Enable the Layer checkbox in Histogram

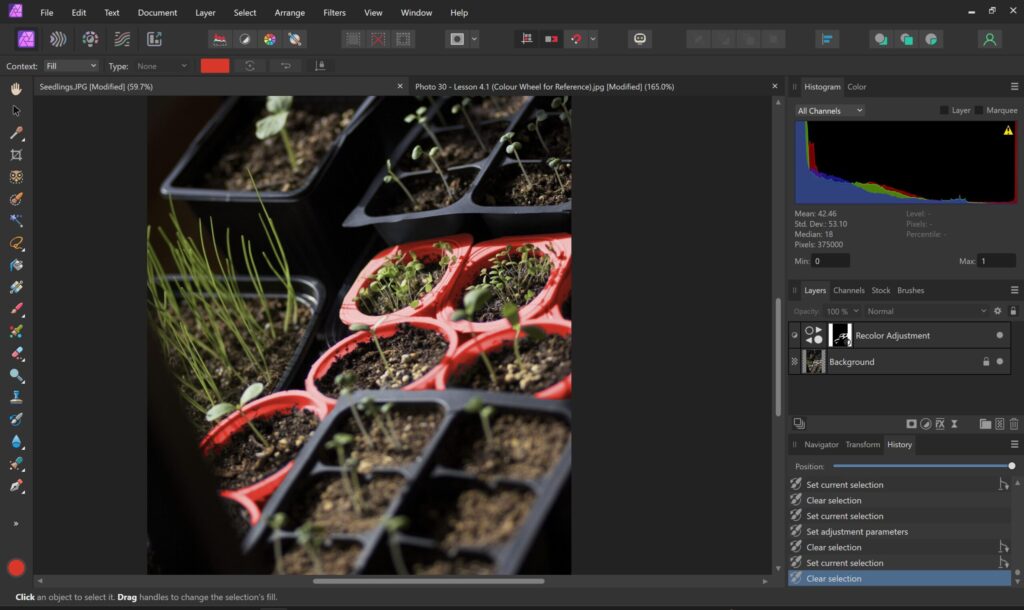click(944, 110)
